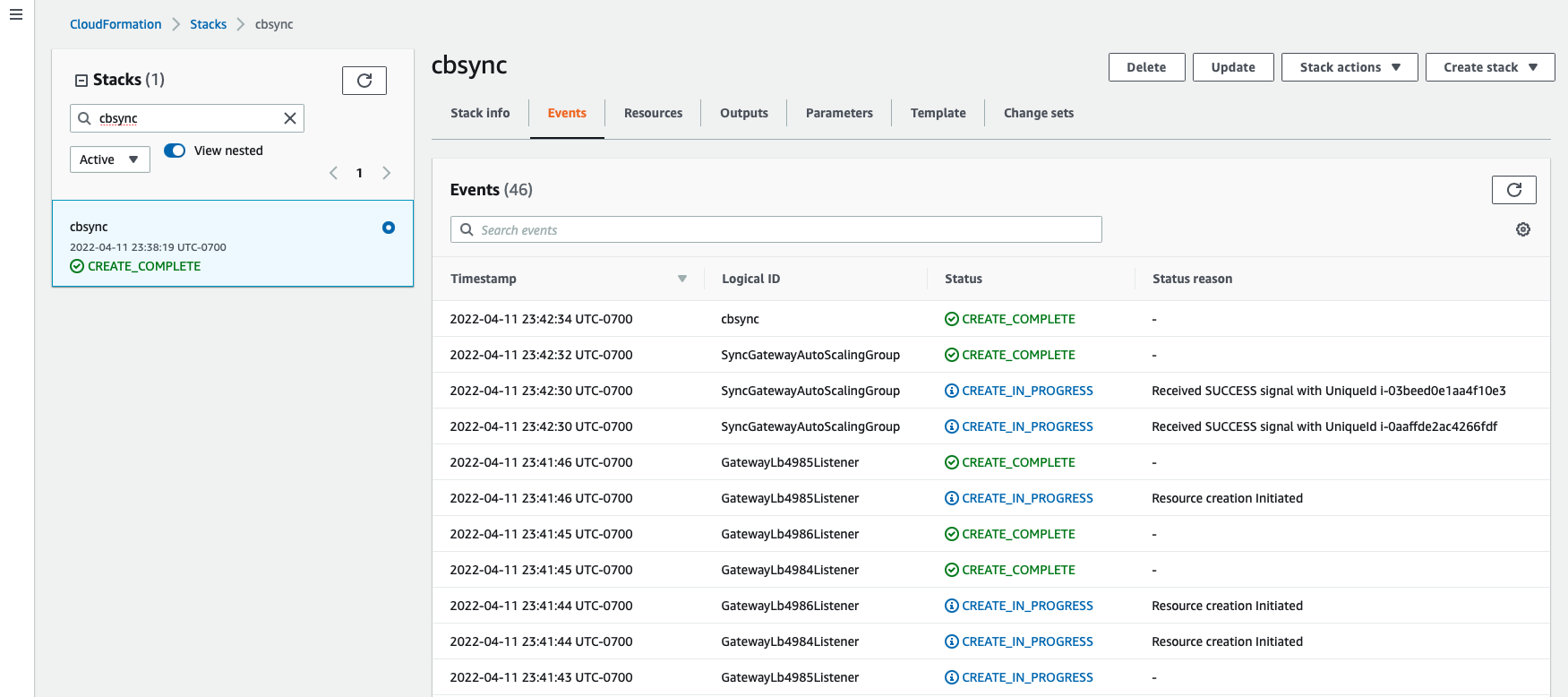Click the Status reason column header
The width and height of the screenshot is (1568, 697).
1192,279
